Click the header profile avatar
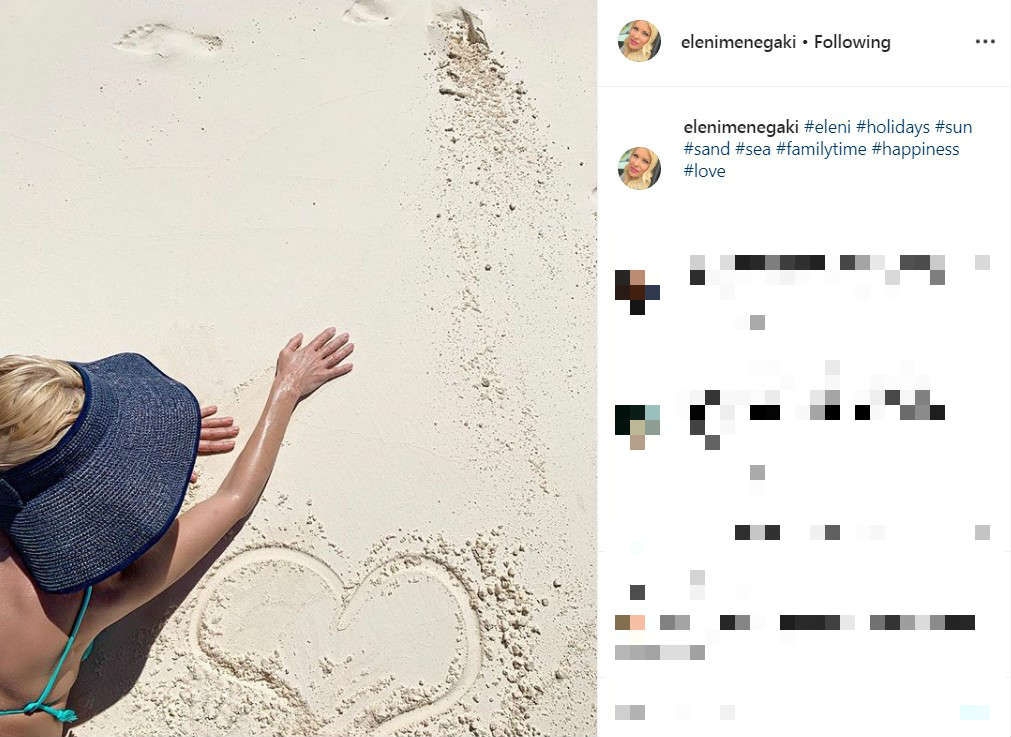Screen dimensions: 1011x737 640,41
